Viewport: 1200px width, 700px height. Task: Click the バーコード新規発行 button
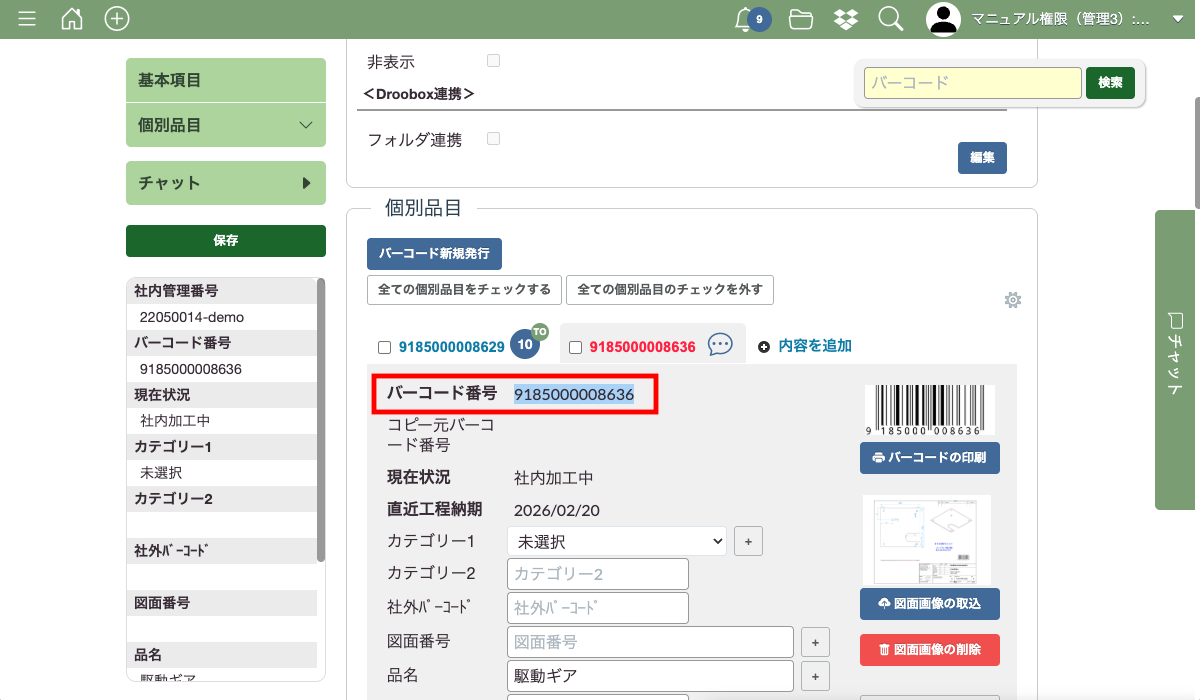point(434,254)
